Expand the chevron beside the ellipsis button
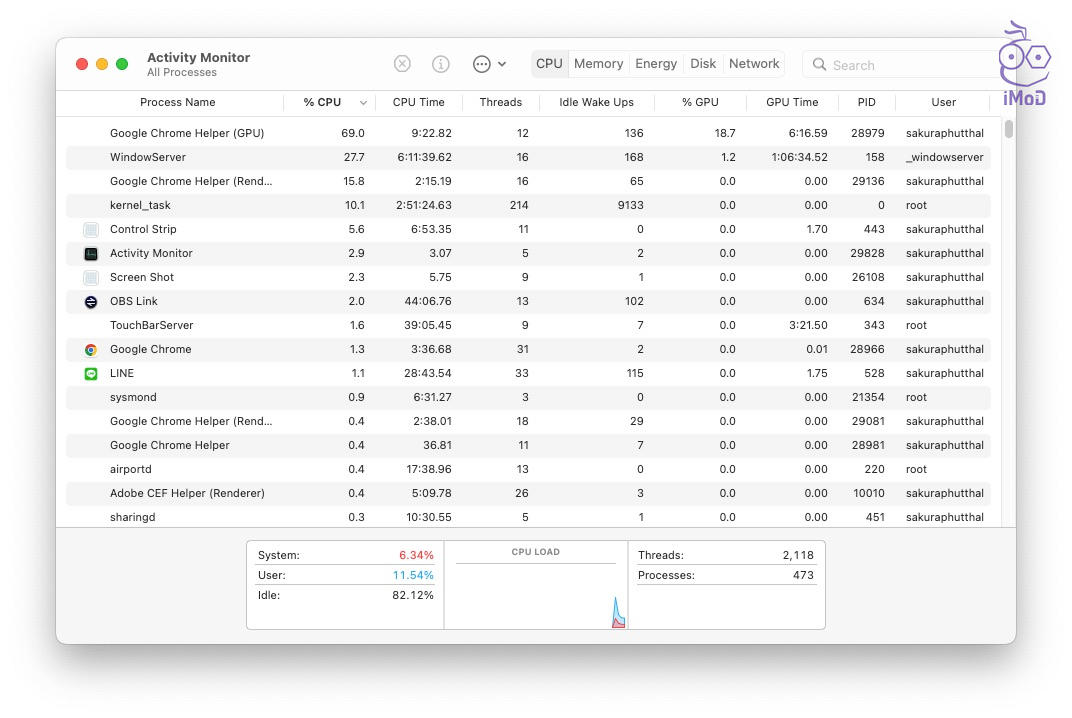 502,64
